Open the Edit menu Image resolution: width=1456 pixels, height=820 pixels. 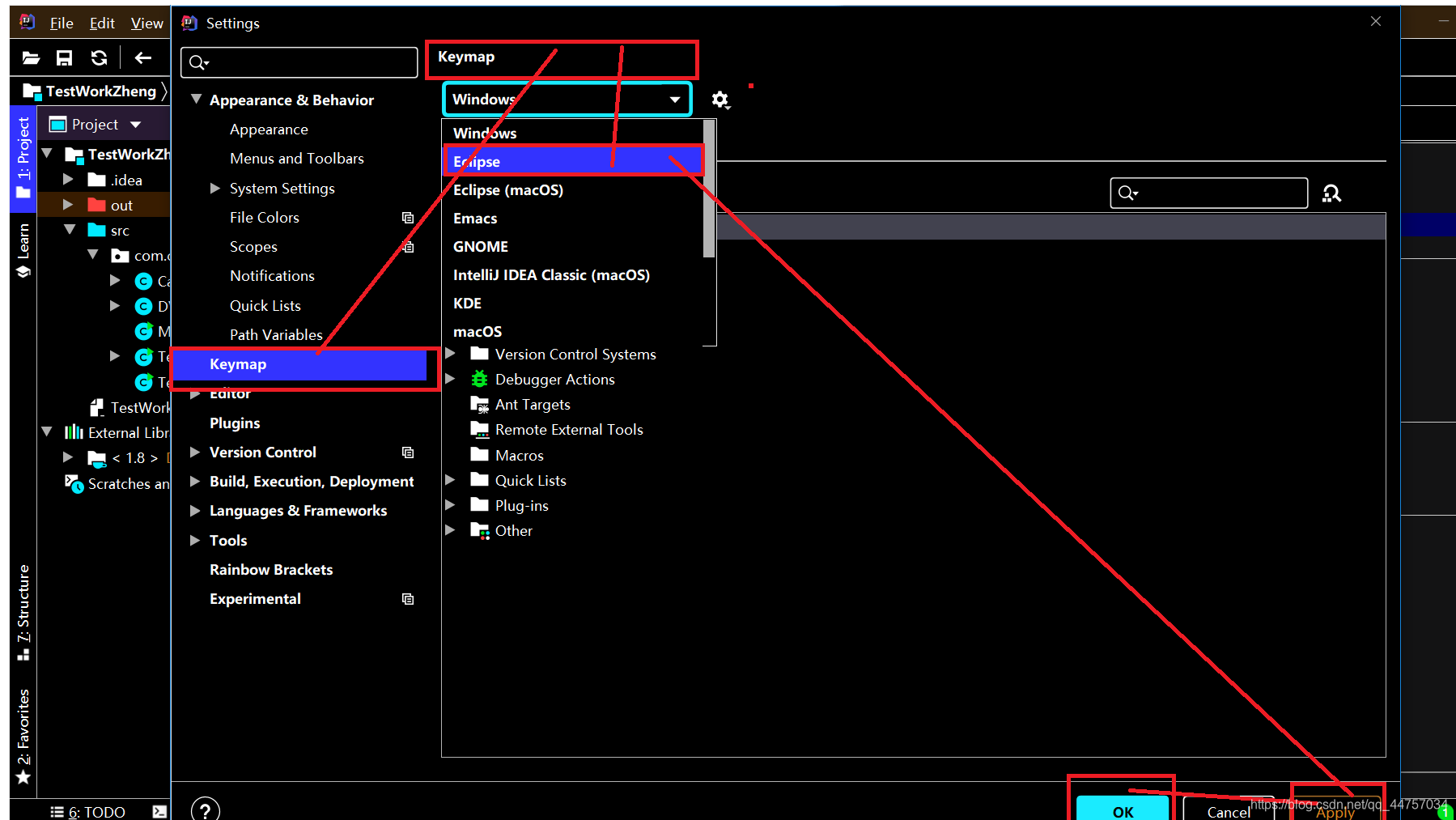click(x=102, y=23)
